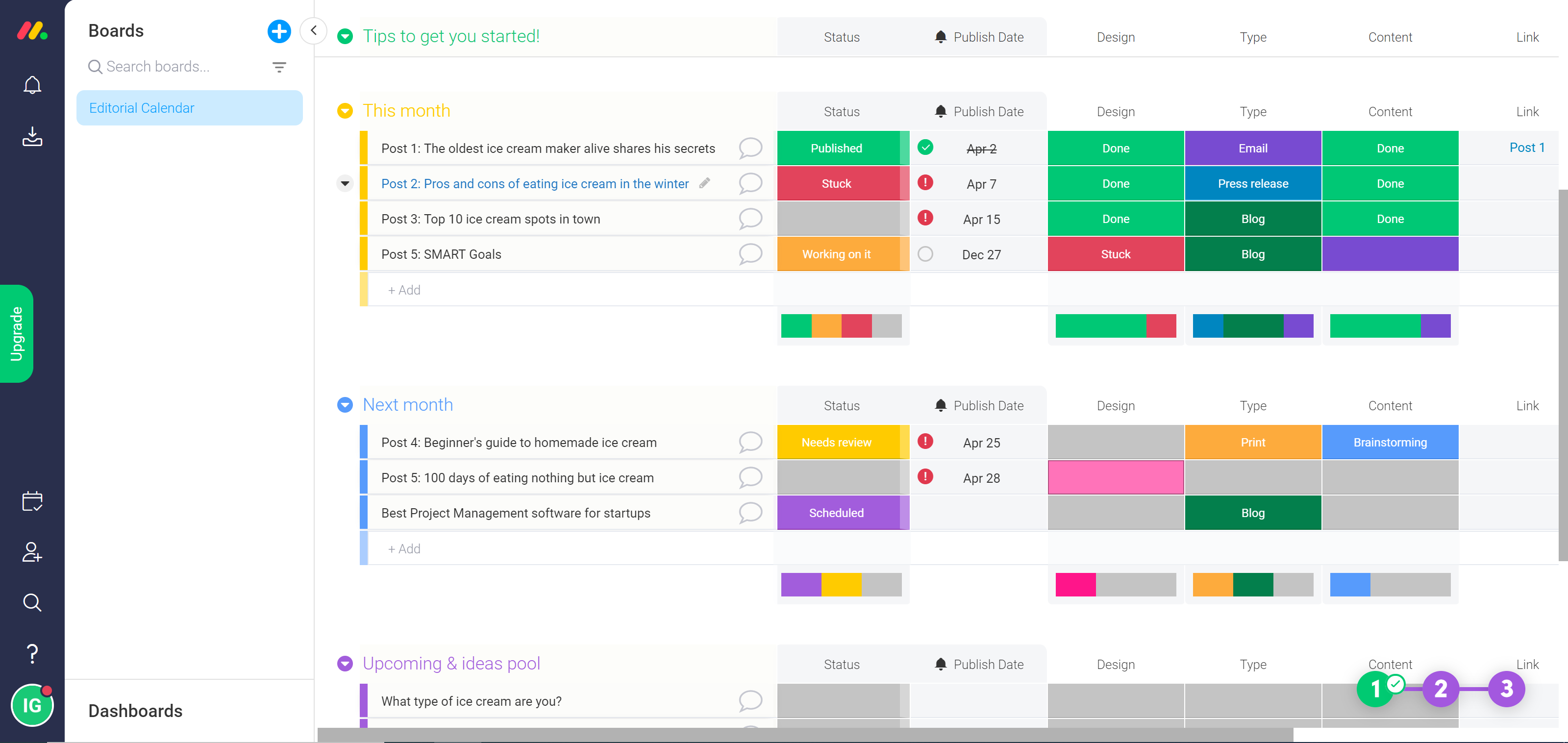
Task: Open the comment bubble on Post 3
Action: [x=750, y=219]
